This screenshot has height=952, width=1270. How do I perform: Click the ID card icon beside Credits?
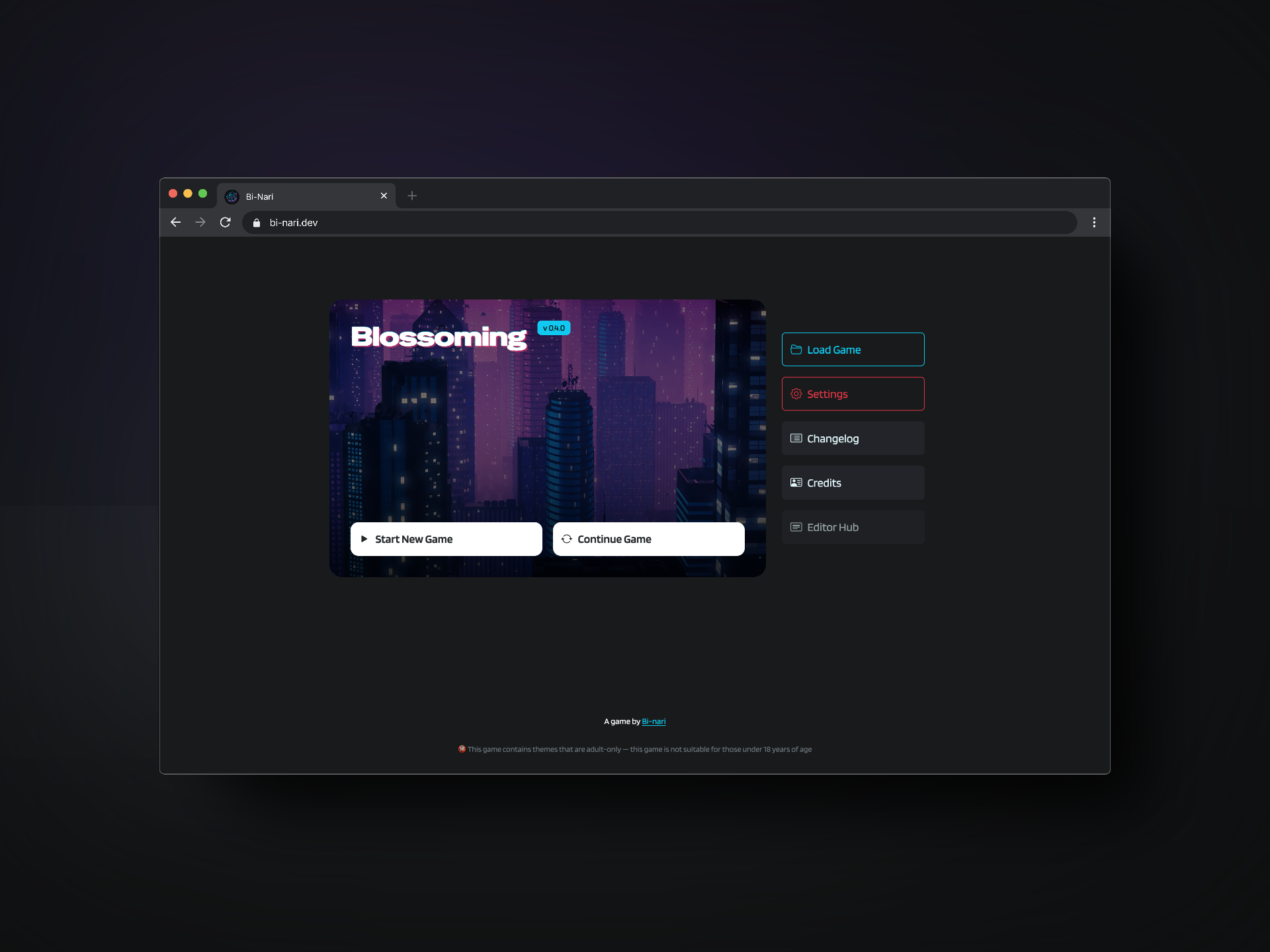(796, 483)
